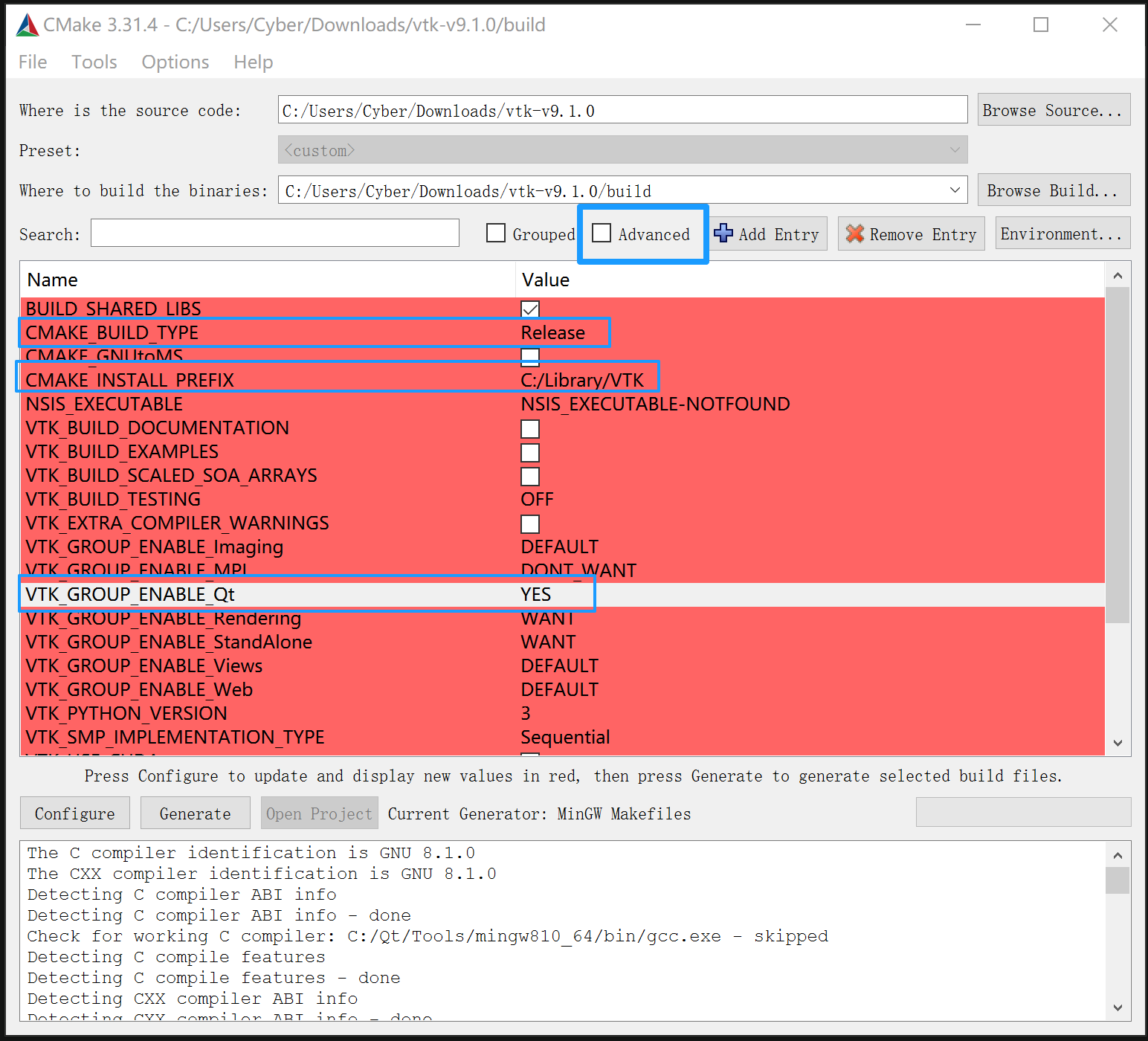Enable the Advanced checkbox

602,233
